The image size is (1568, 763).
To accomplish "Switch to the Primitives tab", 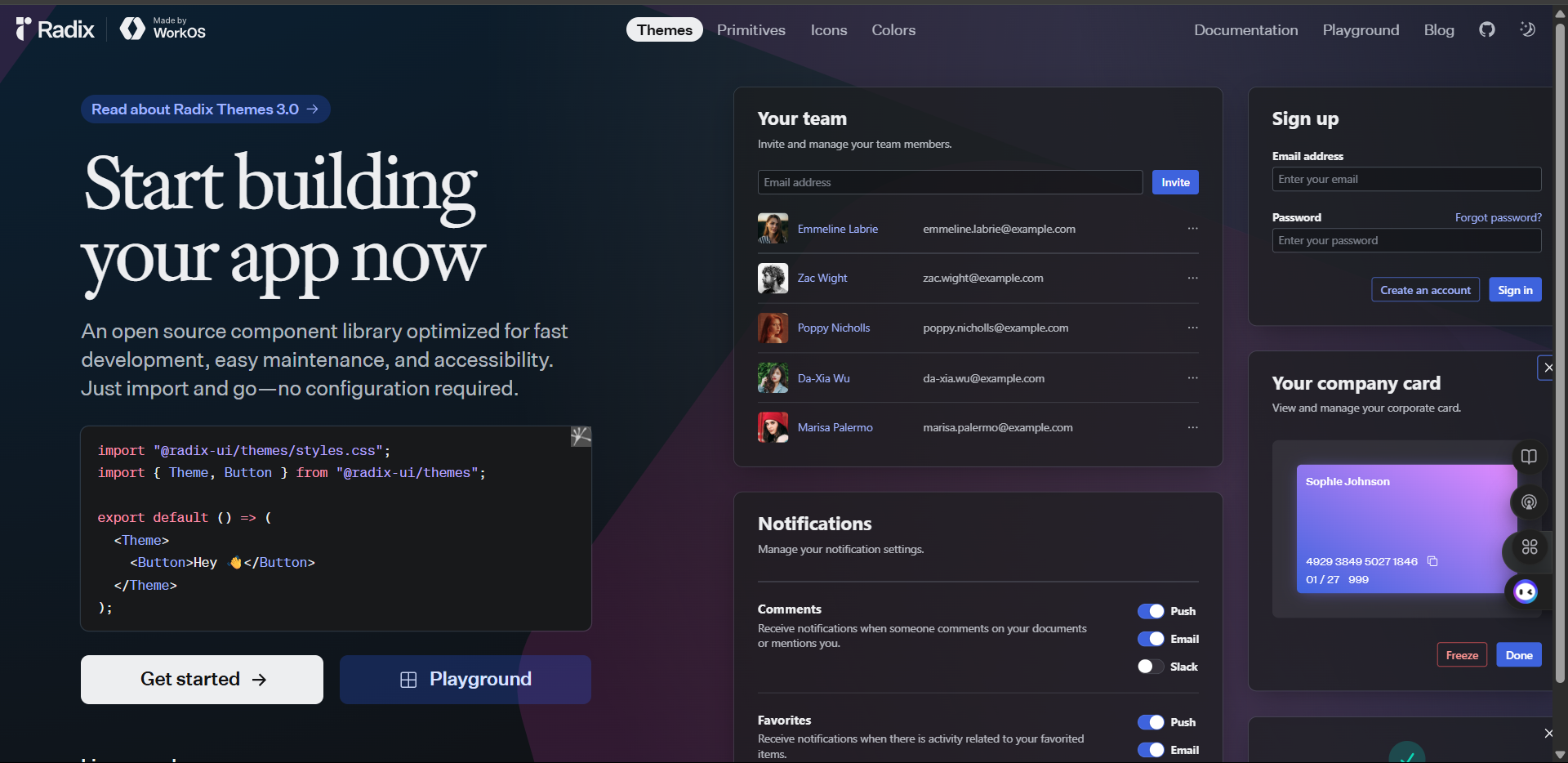I will click(751, 29).
